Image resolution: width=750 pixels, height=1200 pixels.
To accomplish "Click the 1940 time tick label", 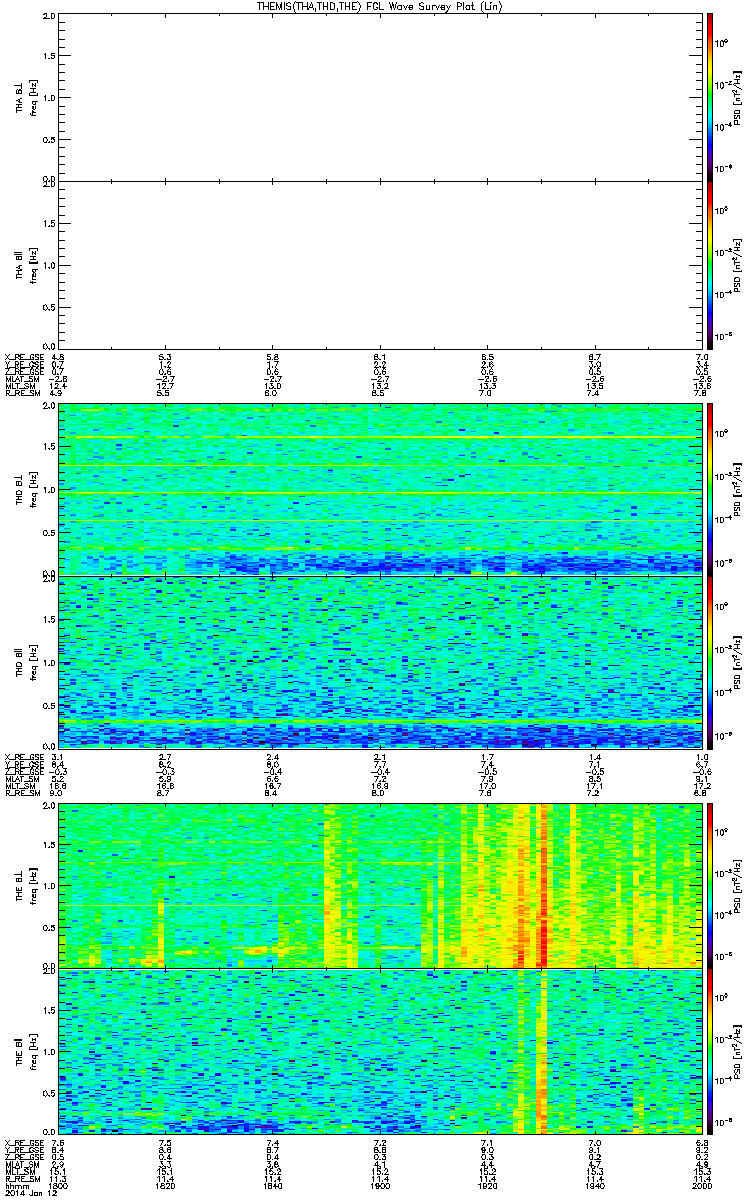I will (x=594, y=1186).
